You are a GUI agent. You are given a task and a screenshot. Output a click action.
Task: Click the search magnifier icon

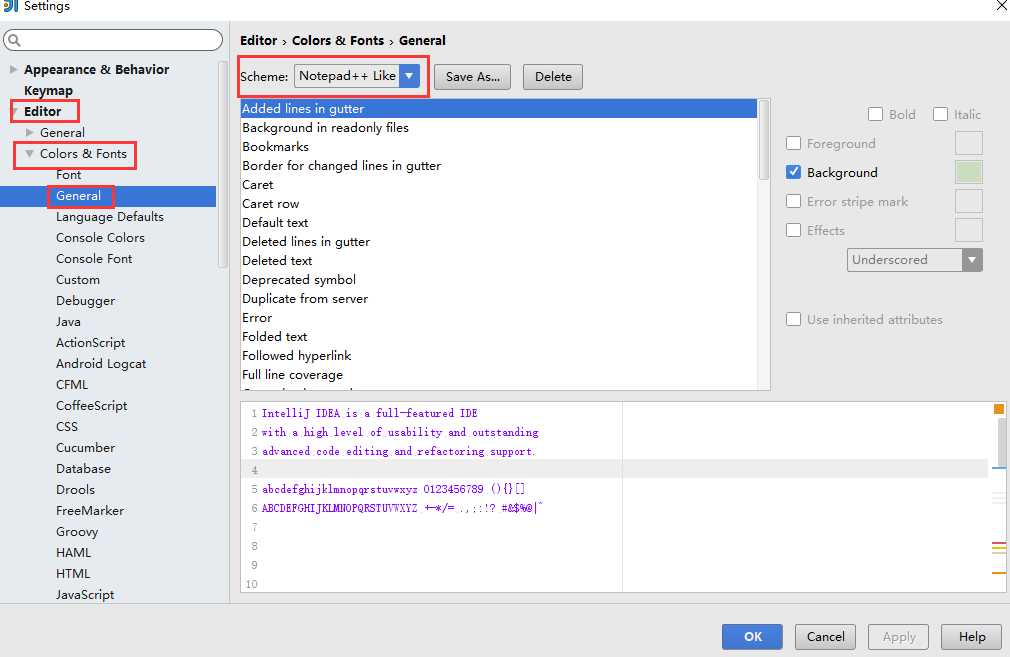tap(14, 41)
